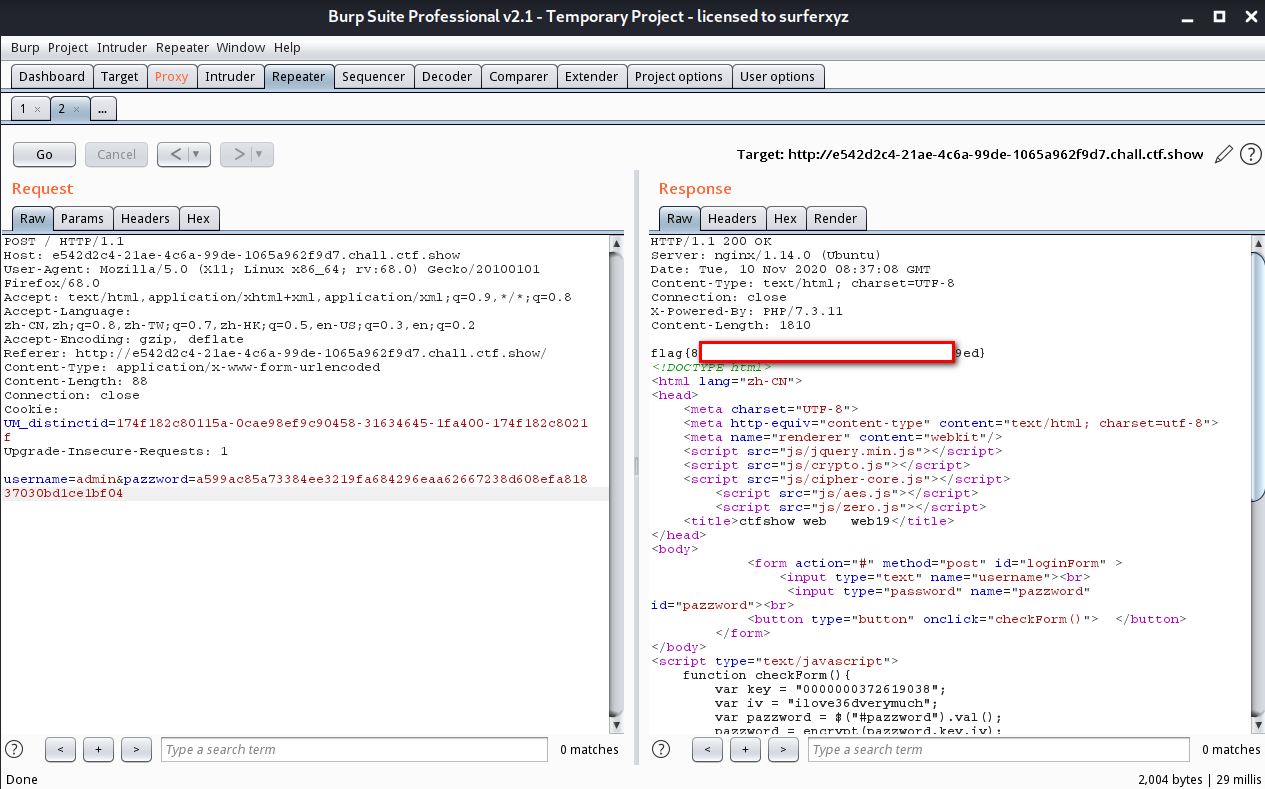
Task: Click the plus button in request search bar
Action: coord(98,749)
